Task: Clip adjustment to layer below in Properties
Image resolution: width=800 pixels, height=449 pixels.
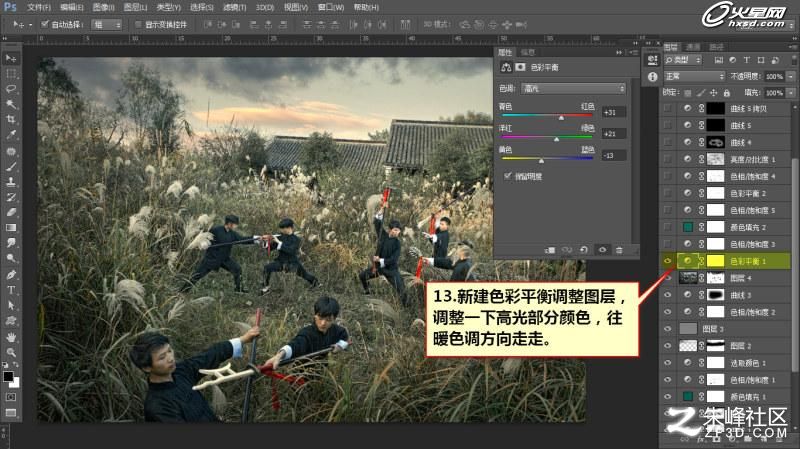Action: coord(549,250)
